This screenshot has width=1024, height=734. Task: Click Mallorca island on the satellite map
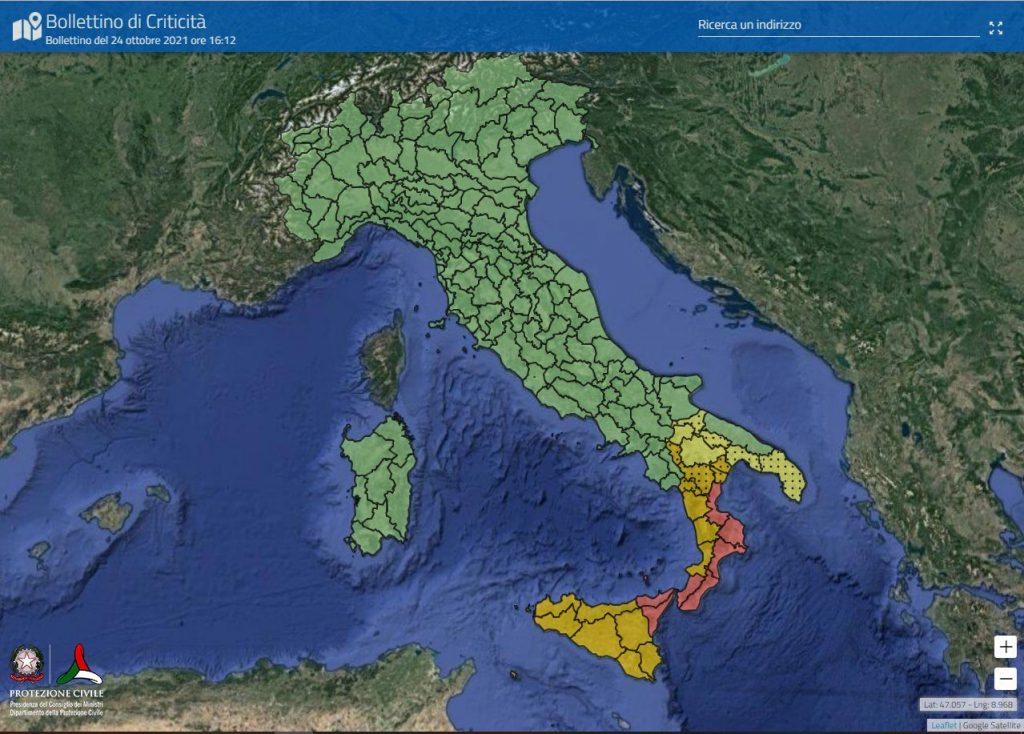[106, 513]
